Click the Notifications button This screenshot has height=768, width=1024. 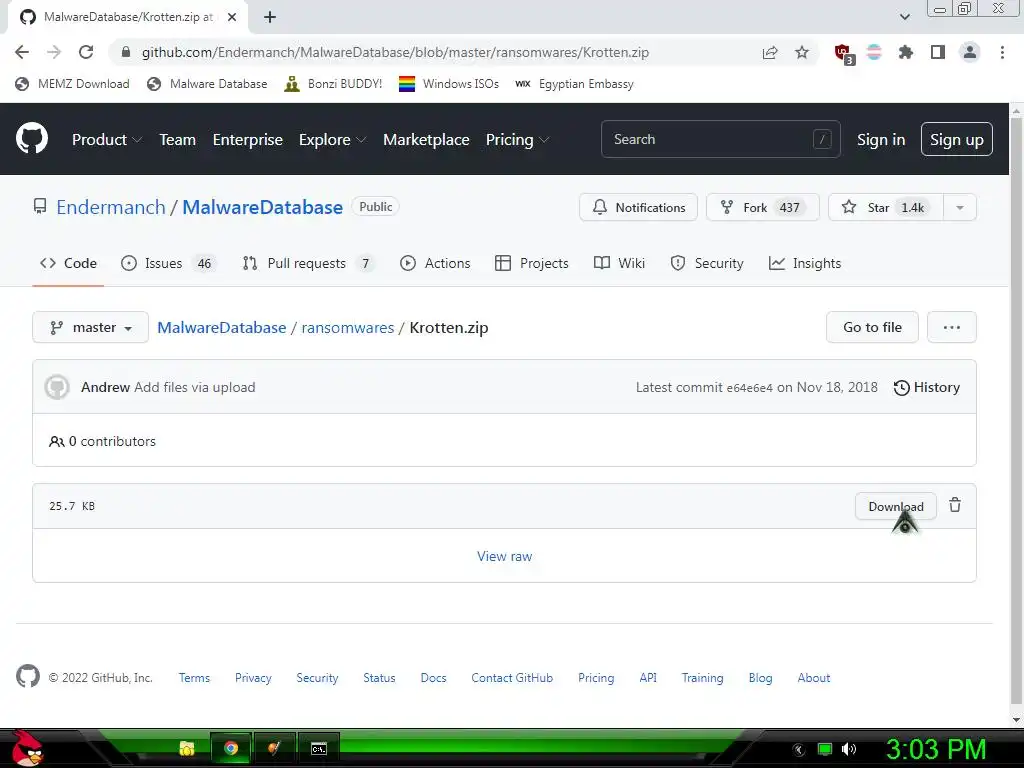[638, 208]
